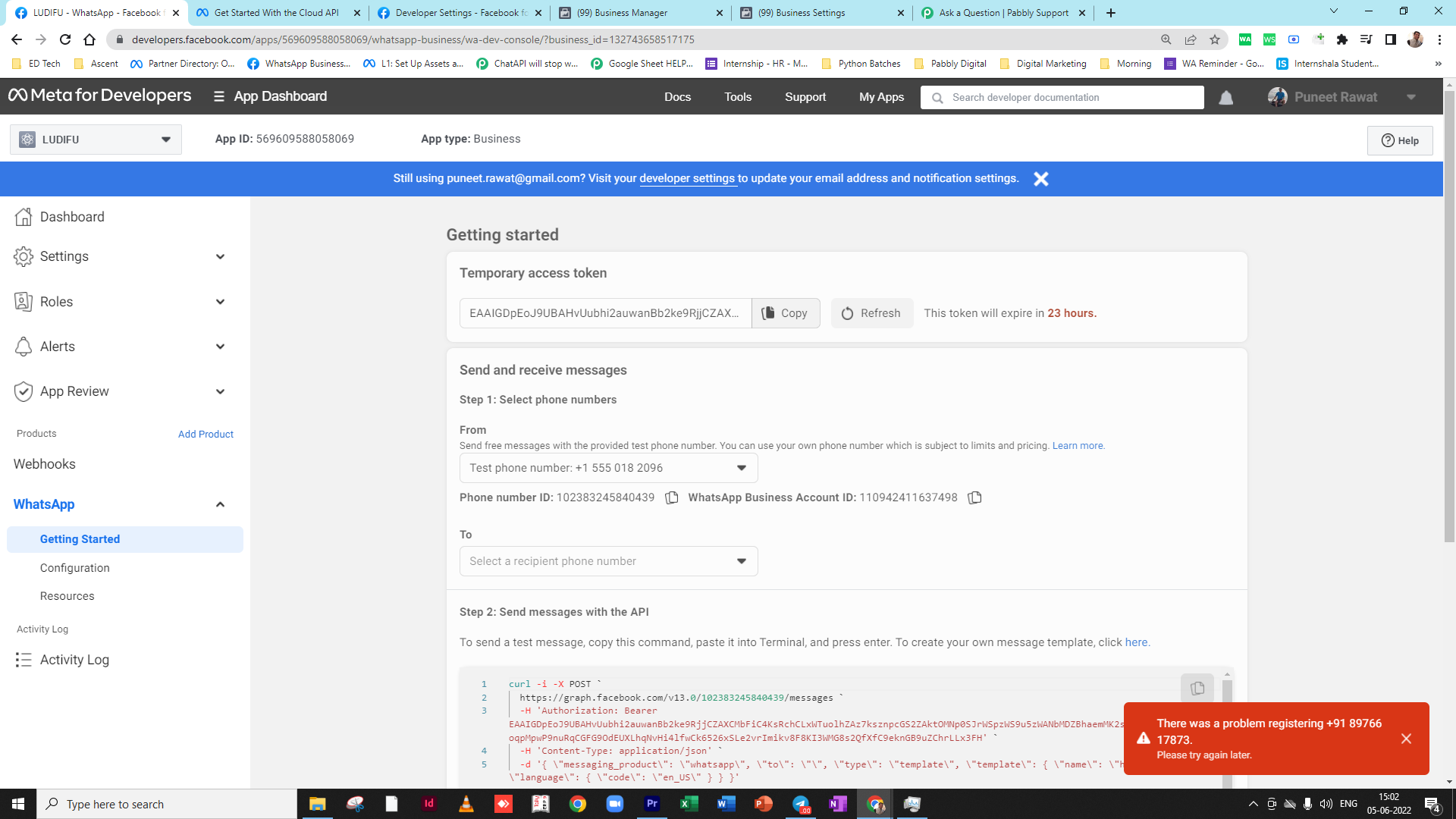Click the 'here' message template link
Screen dimensions: 1456x819
(1136, 642)
